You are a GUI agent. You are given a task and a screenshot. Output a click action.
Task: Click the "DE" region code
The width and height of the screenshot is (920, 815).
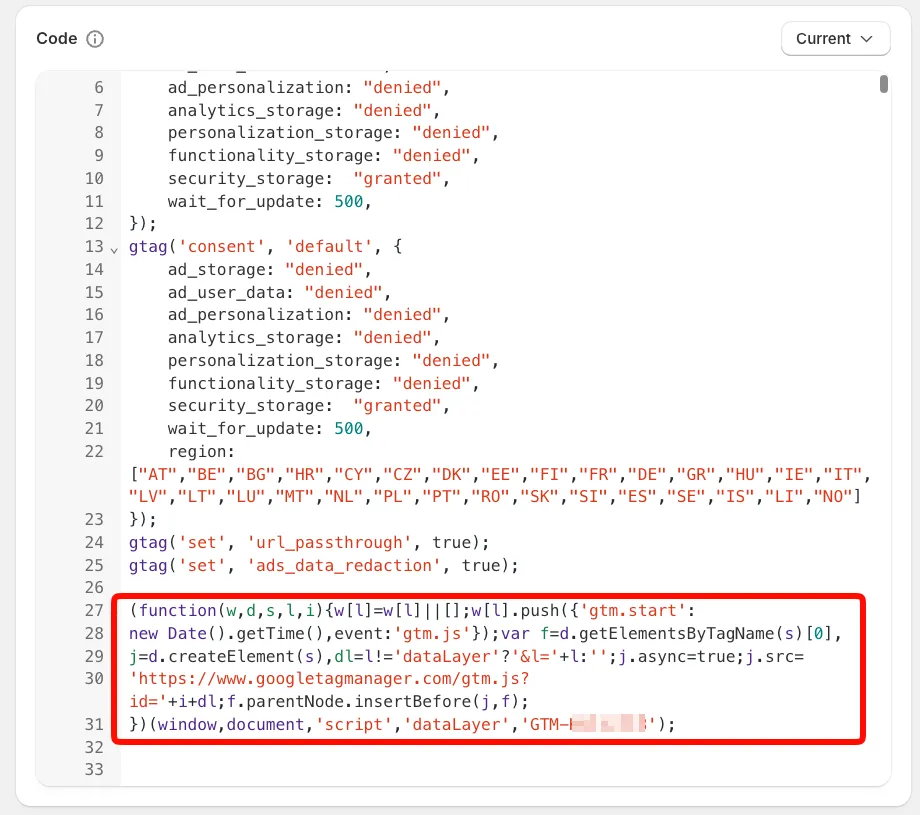click(647, 474)
